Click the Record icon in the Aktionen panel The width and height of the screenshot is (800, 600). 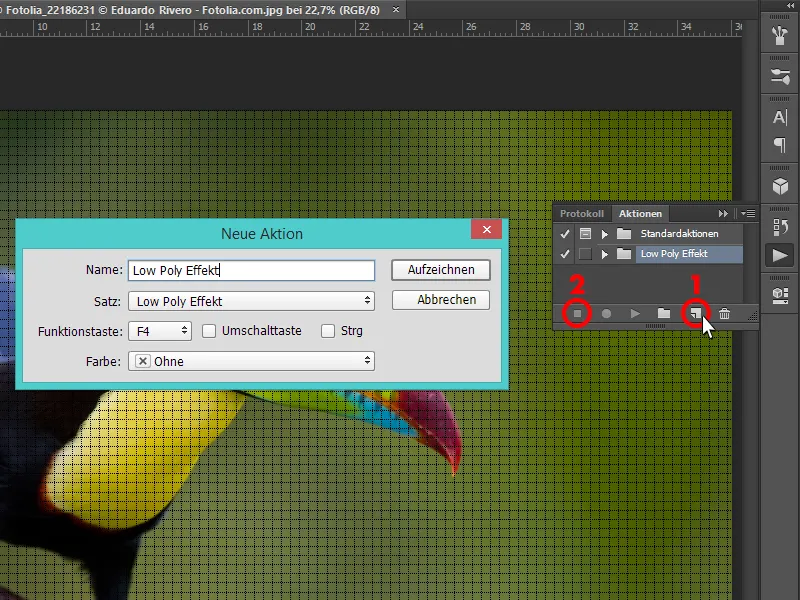(x=606, y=313)
